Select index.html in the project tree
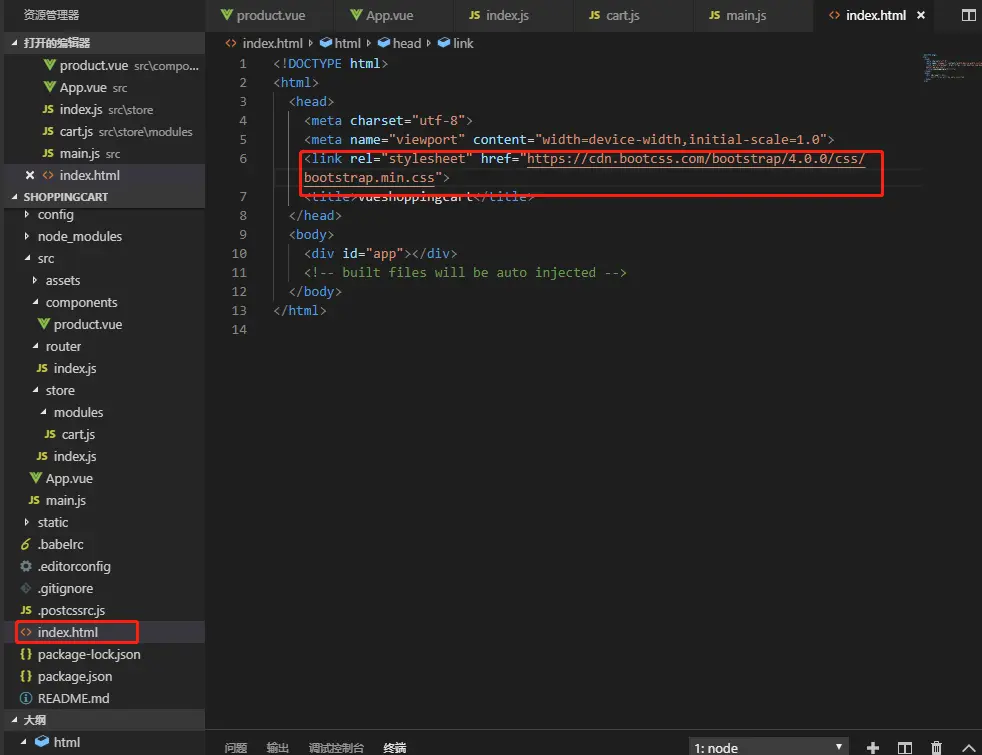 pyautogui.click(x=104, y=632)
